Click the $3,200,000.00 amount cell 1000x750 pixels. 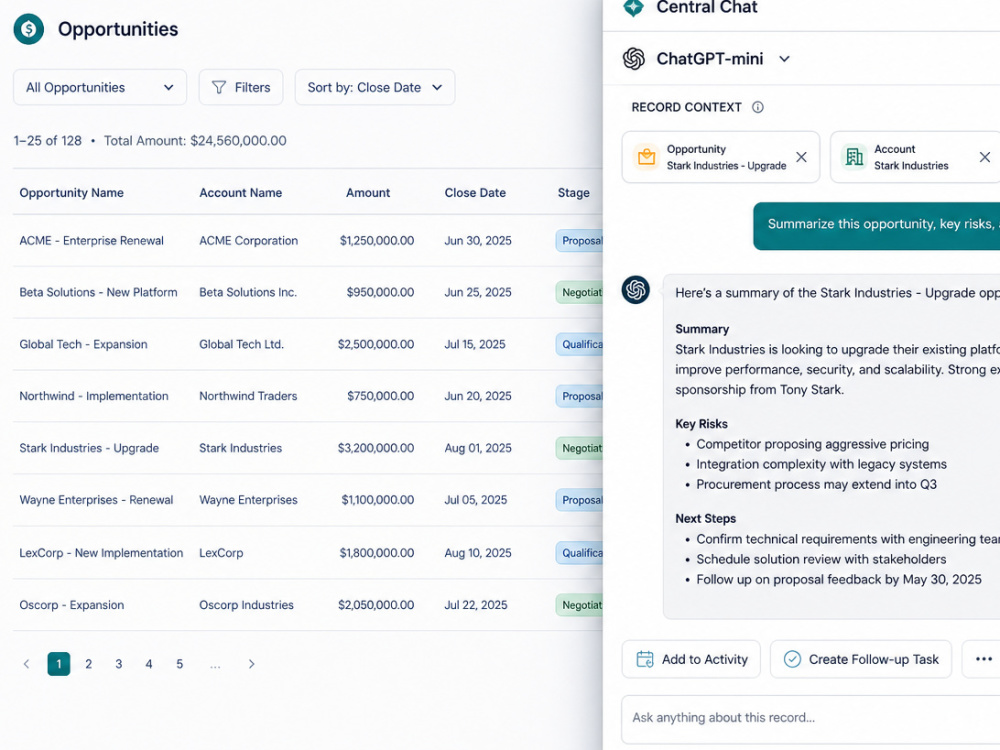(376, 448)
